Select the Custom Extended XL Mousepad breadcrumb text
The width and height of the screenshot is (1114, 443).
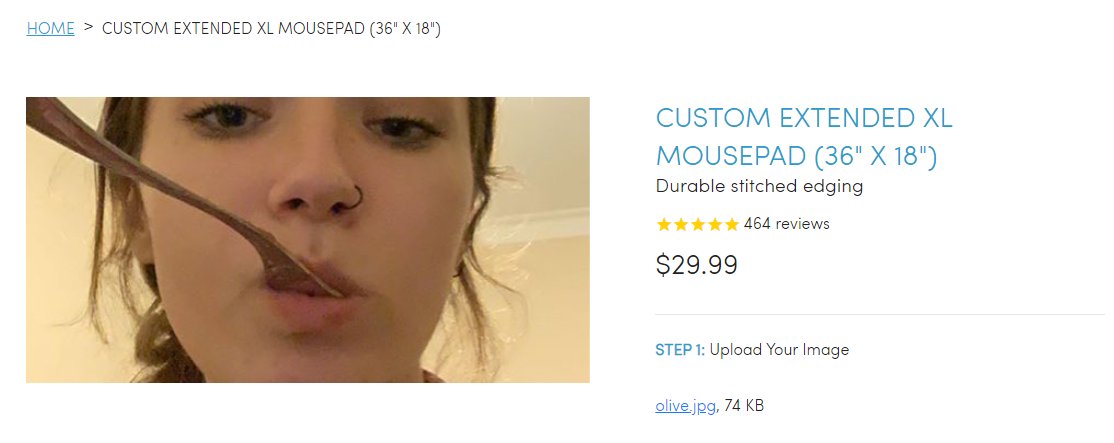click(271, 29)
